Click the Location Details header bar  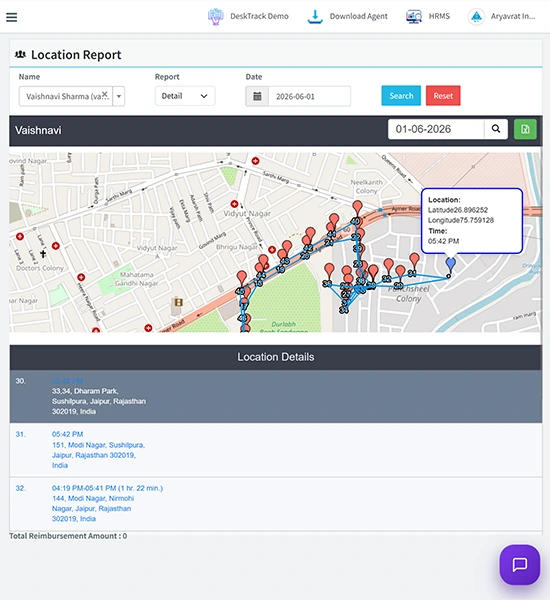(276, 357)
